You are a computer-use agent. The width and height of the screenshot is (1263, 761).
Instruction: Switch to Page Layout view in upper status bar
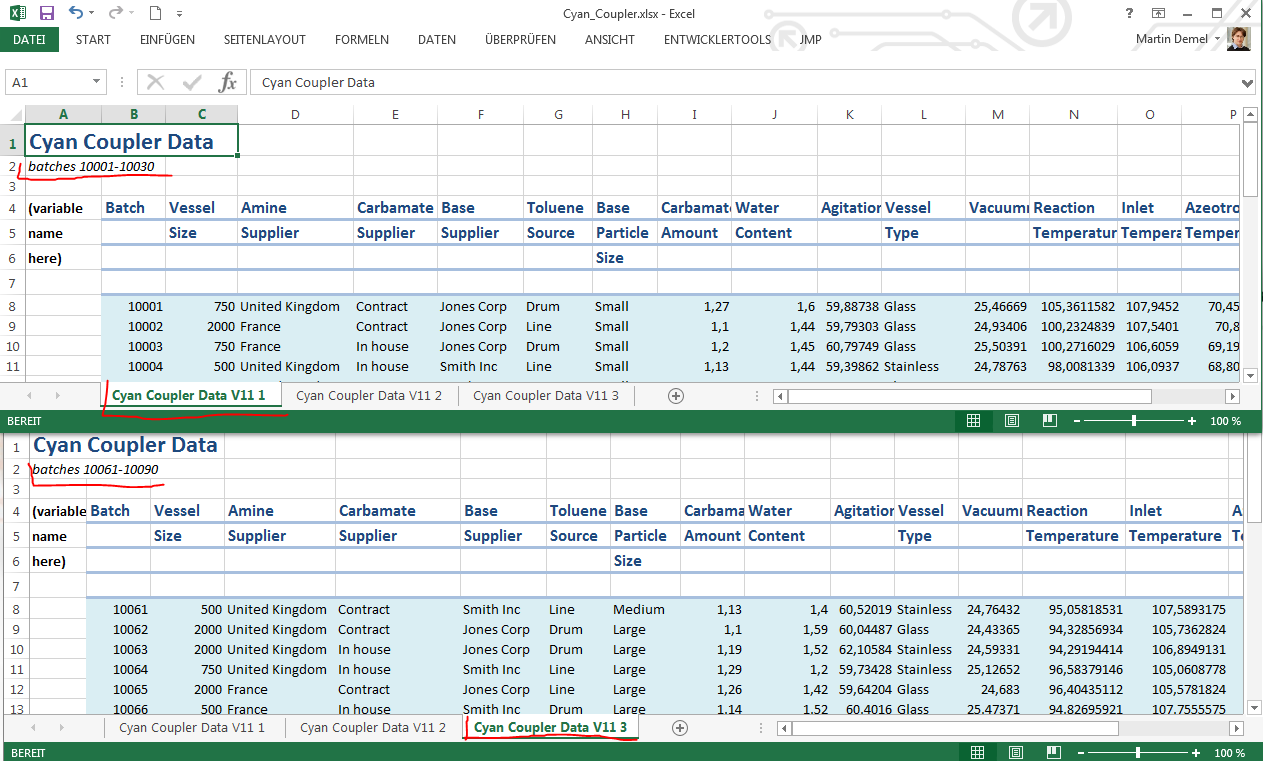[1011, 421]
